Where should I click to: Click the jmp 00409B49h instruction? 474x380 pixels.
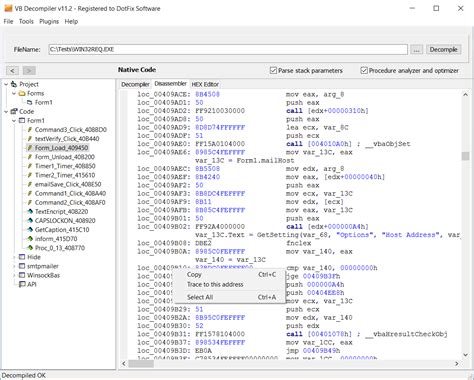point(313,351)
